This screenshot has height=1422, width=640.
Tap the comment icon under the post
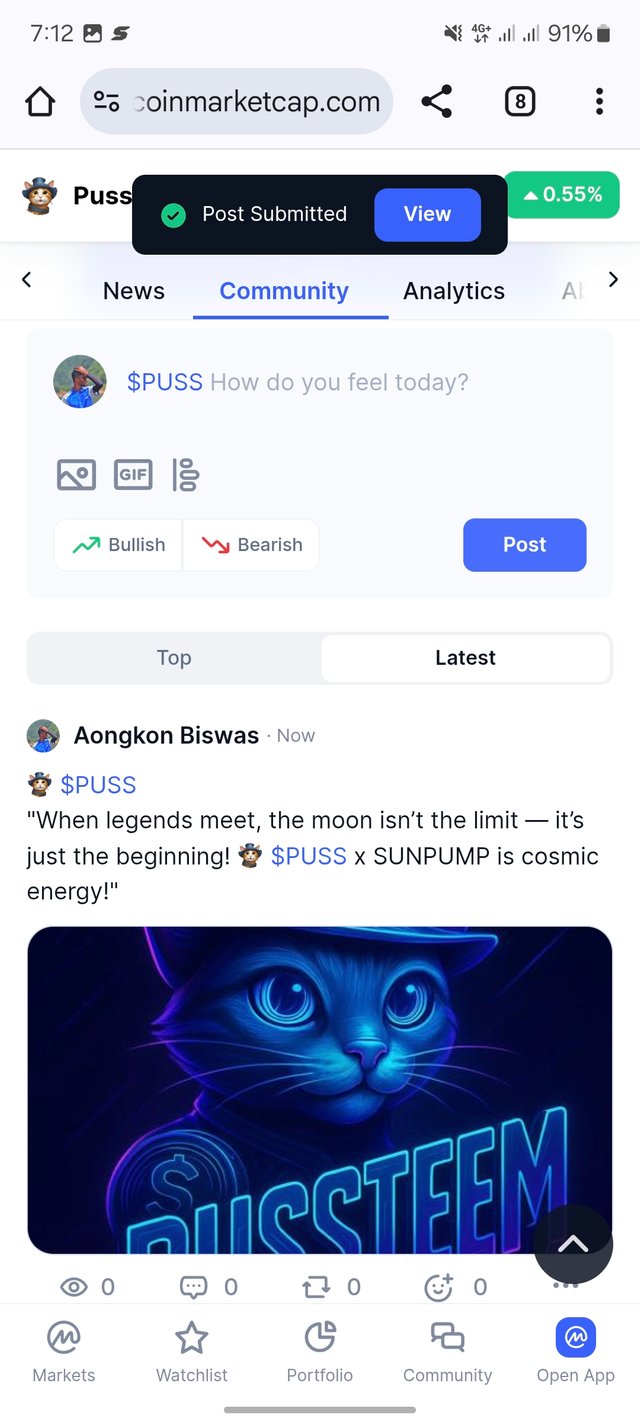pyautogui.click(x=193, y=1287)
